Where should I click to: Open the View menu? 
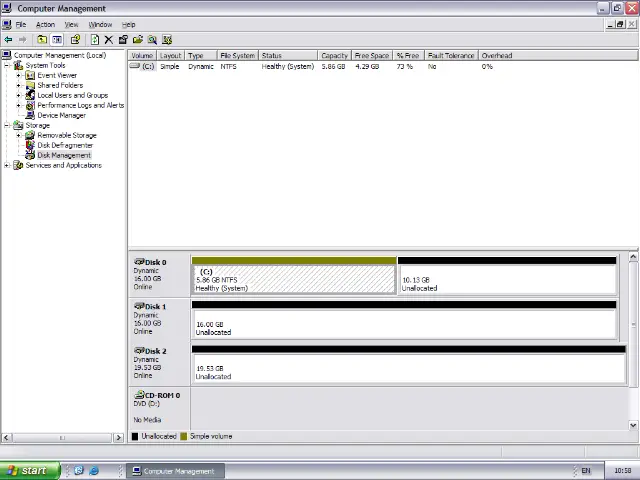click(72, 24)
